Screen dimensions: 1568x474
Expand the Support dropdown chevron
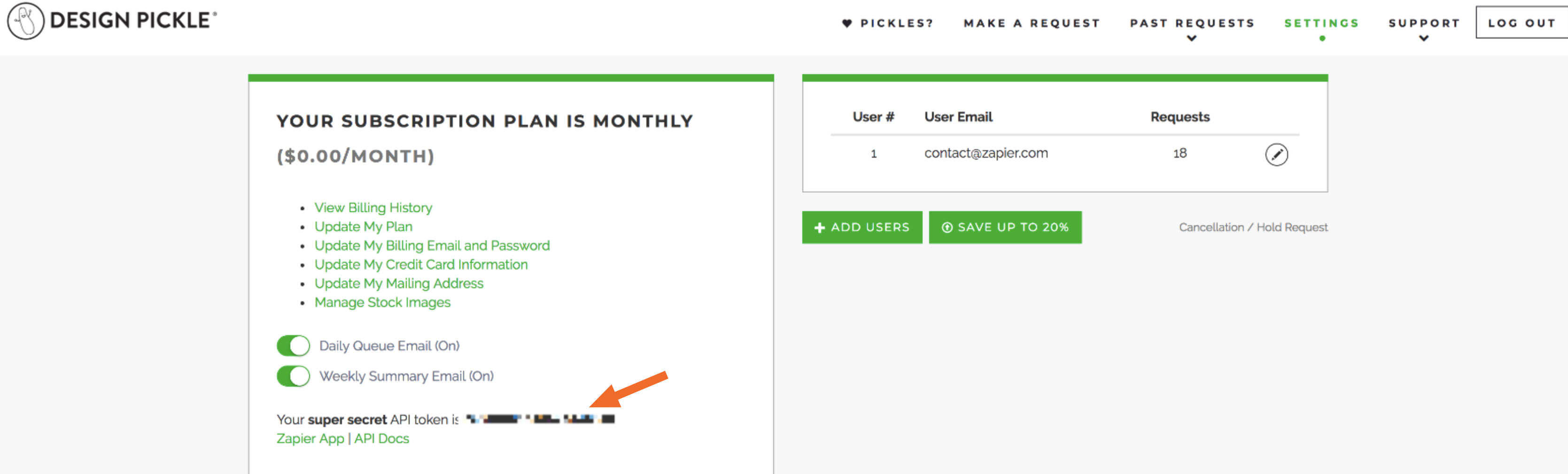tap(1423, 38)
